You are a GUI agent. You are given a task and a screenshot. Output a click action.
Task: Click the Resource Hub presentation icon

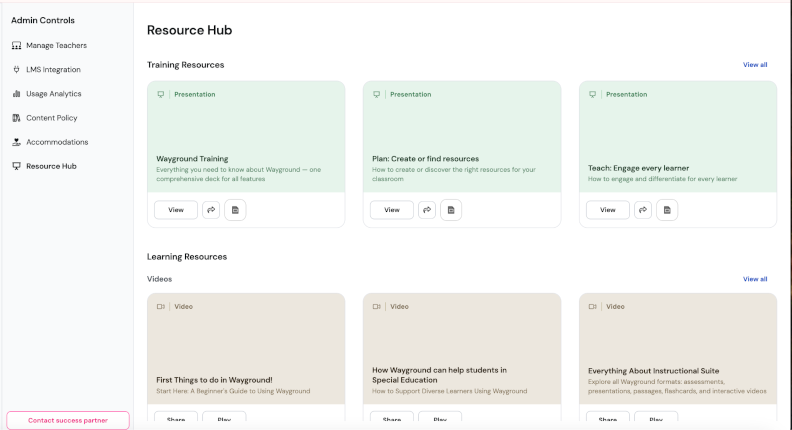[16, 166]
